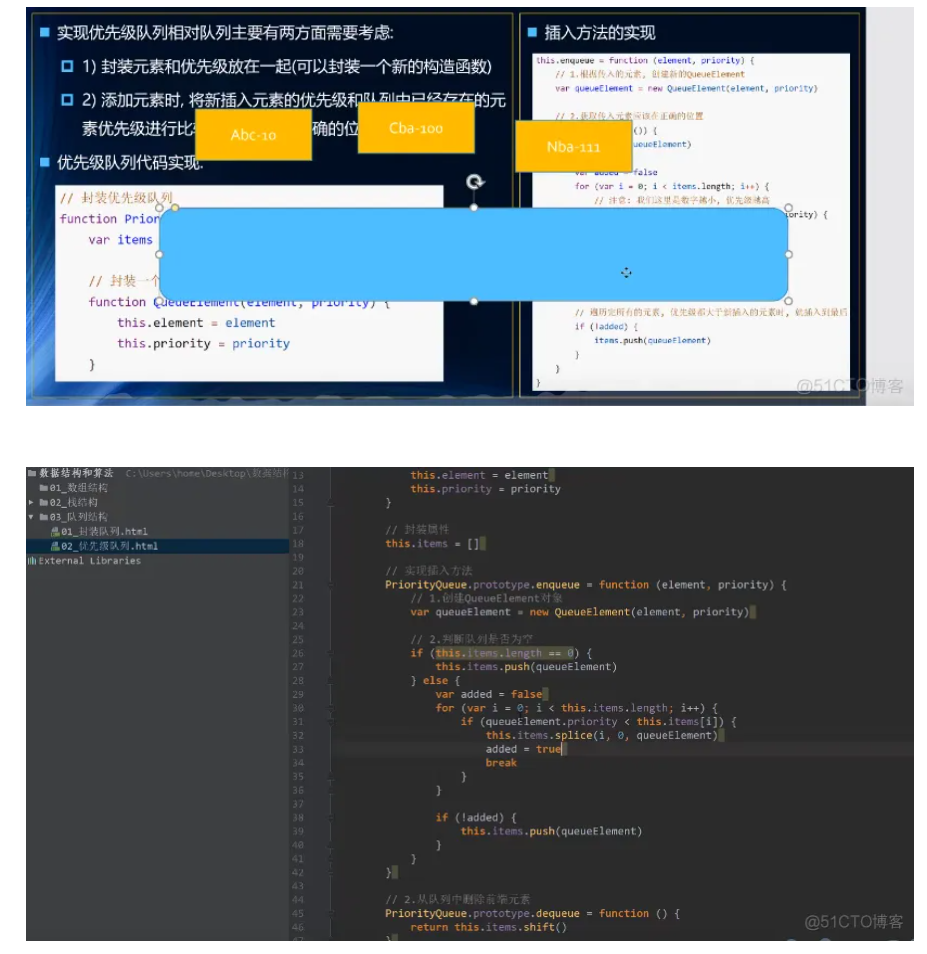
Task: Click the bottom-center resize handle of blue shape
Action: [x=474, y=301]
